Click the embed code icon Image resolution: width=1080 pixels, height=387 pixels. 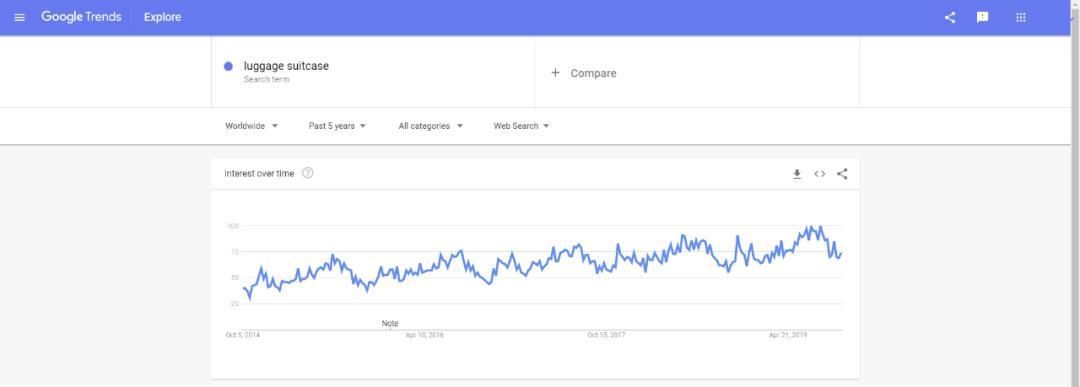[x=820, y=174]
